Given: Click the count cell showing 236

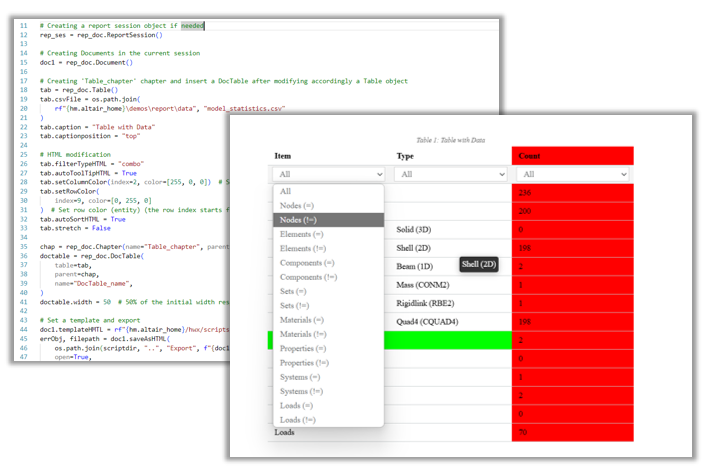Looking at the screenshot, I should pos(573,193).
